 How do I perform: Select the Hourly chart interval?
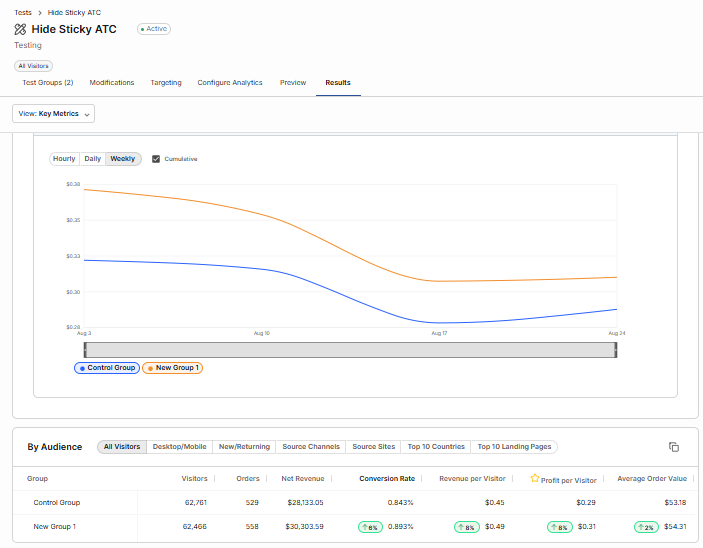click(64, 159)
